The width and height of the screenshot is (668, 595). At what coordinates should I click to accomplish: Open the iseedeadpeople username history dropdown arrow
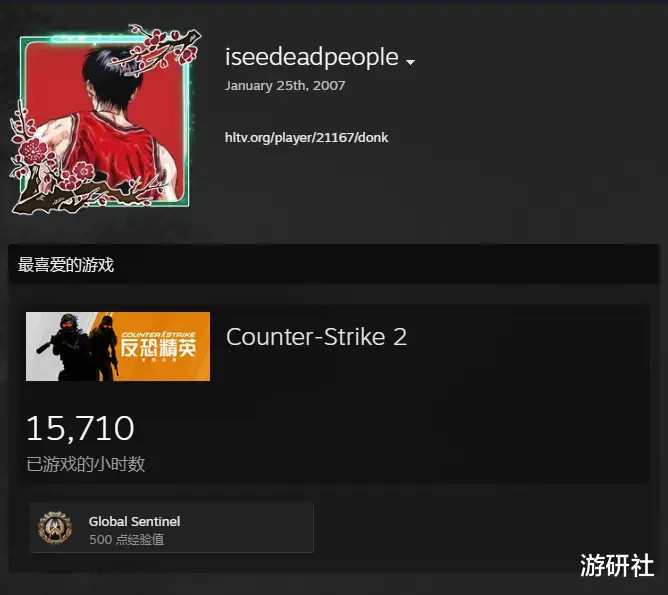point(410,62)
